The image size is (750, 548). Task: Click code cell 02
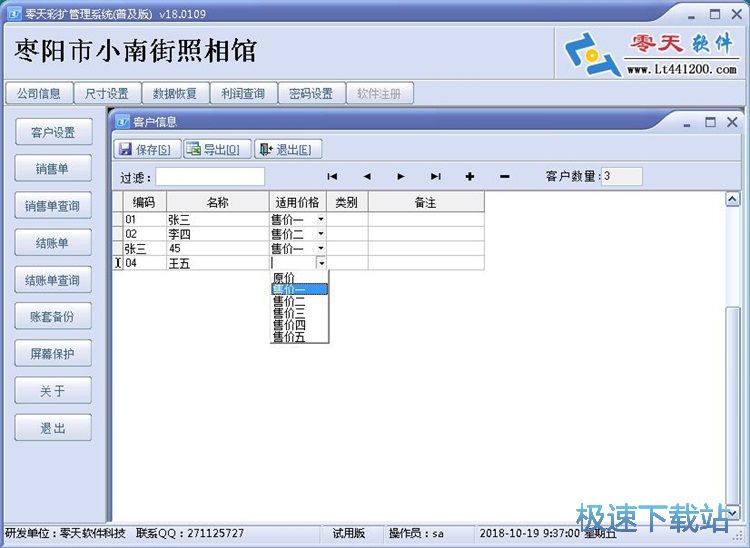click(x=144, y=234)
